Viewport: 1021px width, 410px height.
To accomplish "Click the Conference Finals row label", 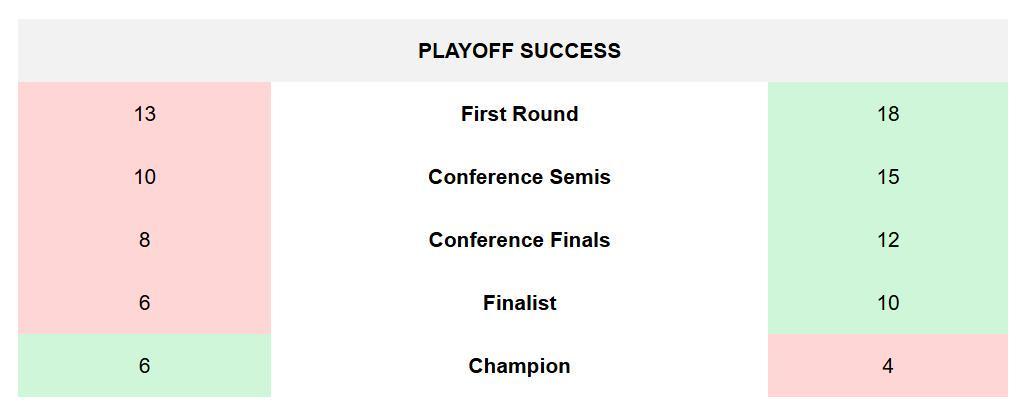I will (519, 240).
